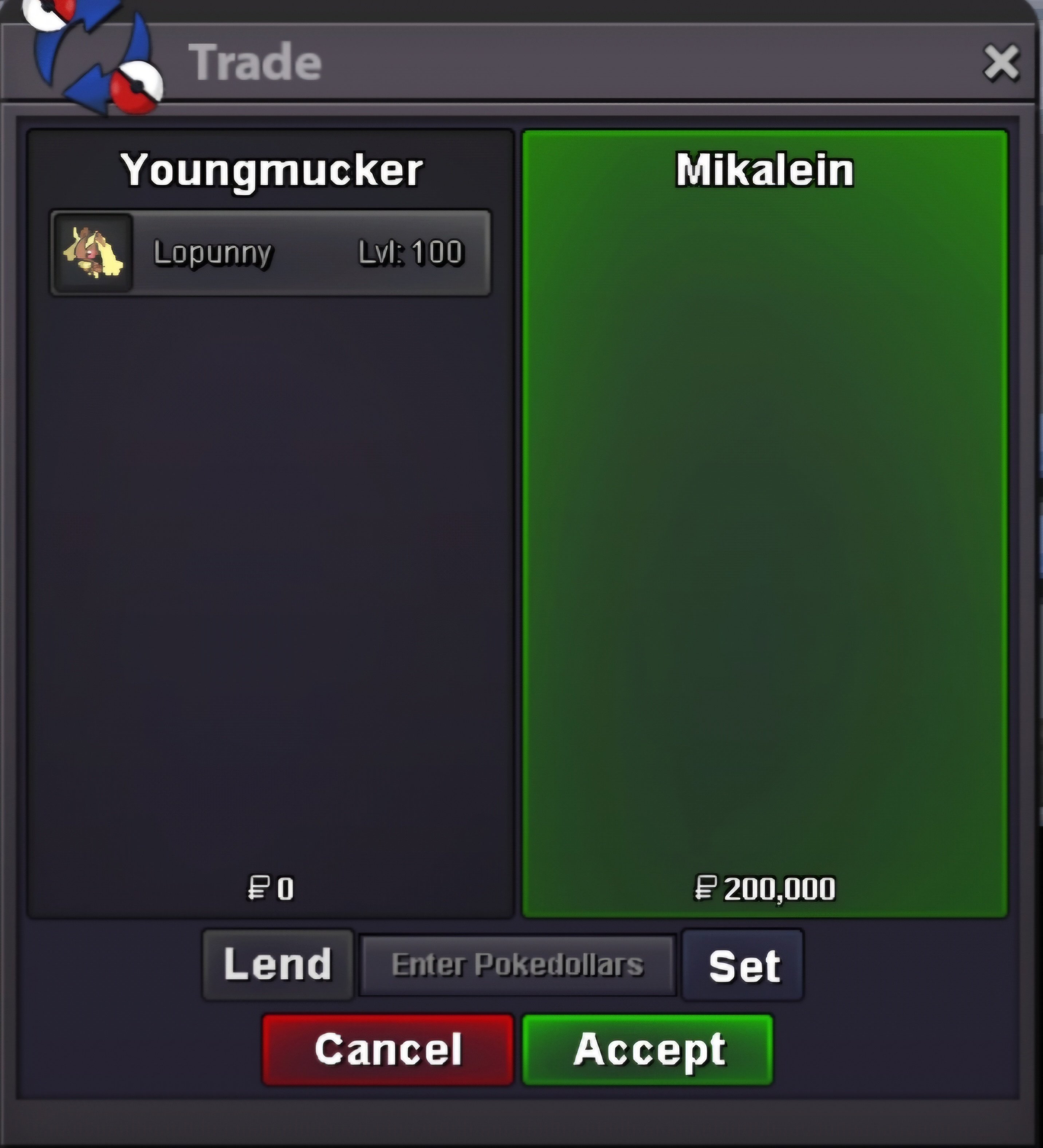This screenshot has height=1148, width=1043.
Task: Cancel the trade with the red button
Action: click(x=388, y=1050)
